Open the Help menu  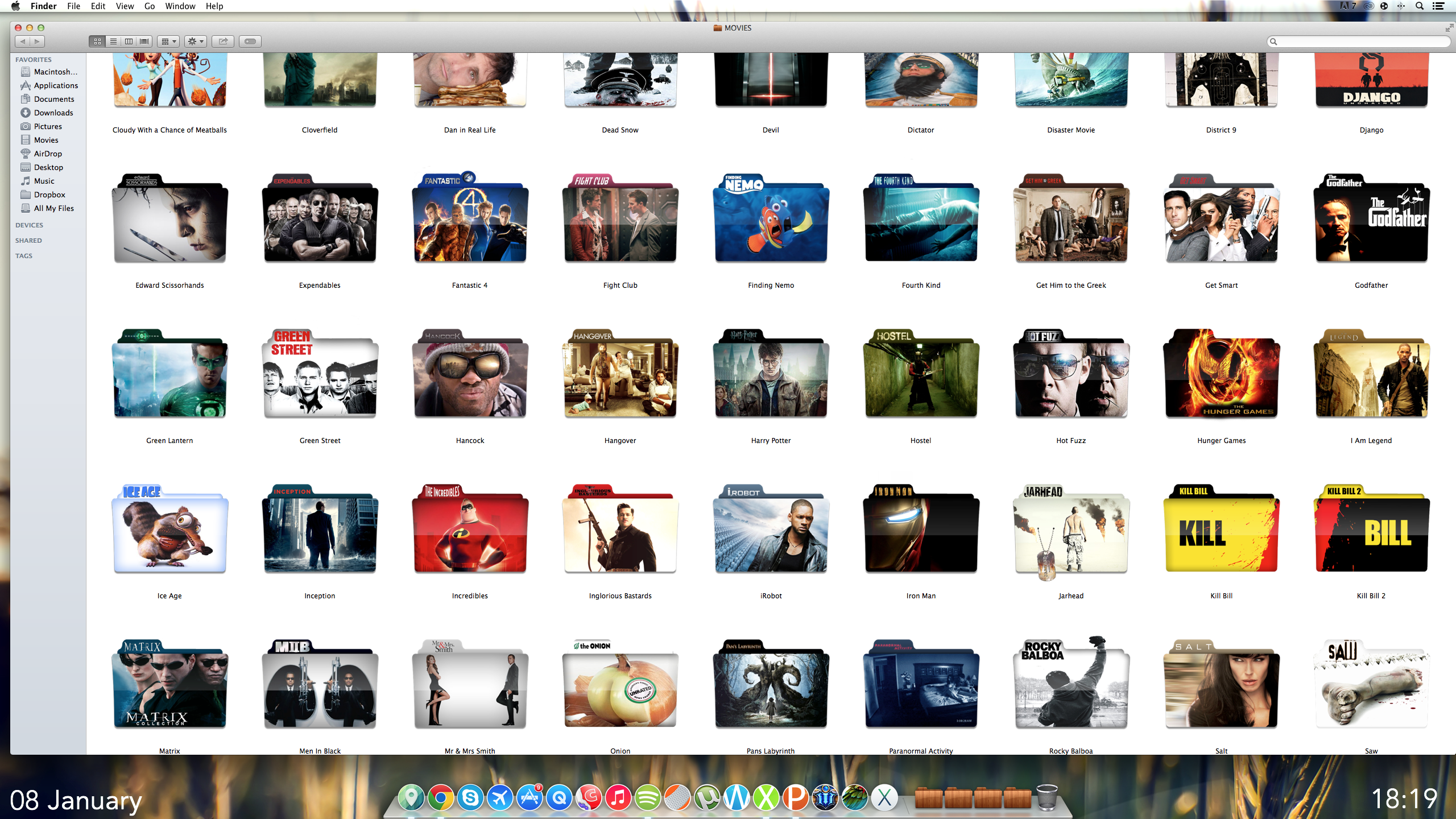(214, 6)
